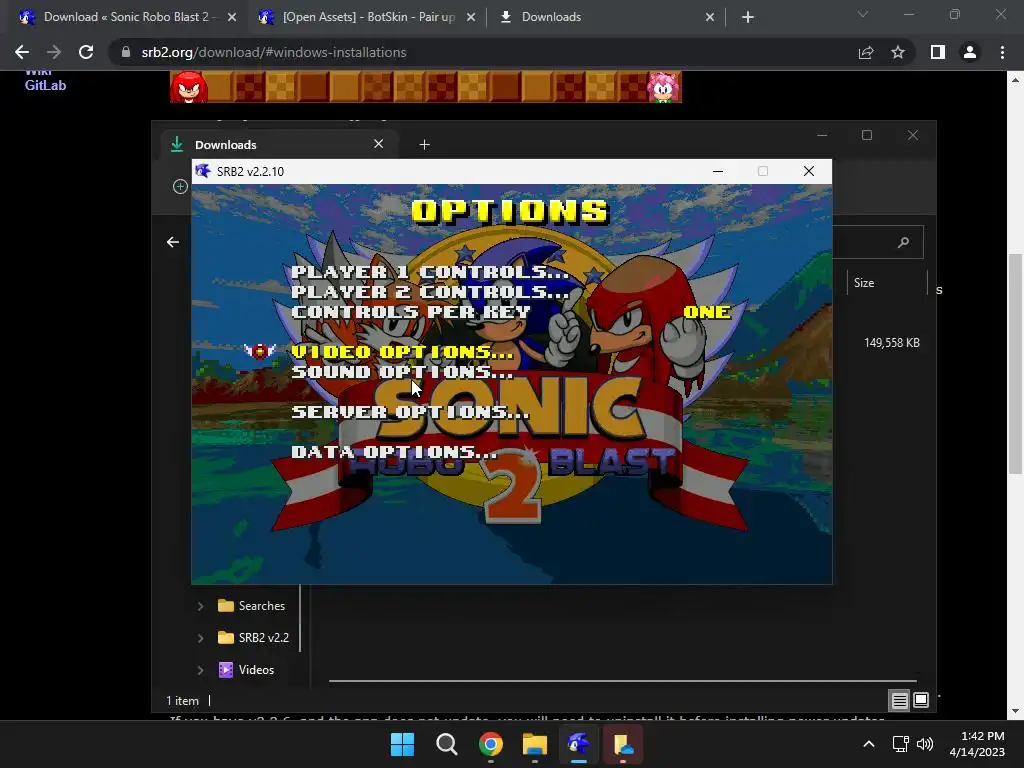Toggle Controls Per Key value ONE
Image resolution: width=1024 pixels, height=768 pixels.
[x=707, y=312]
